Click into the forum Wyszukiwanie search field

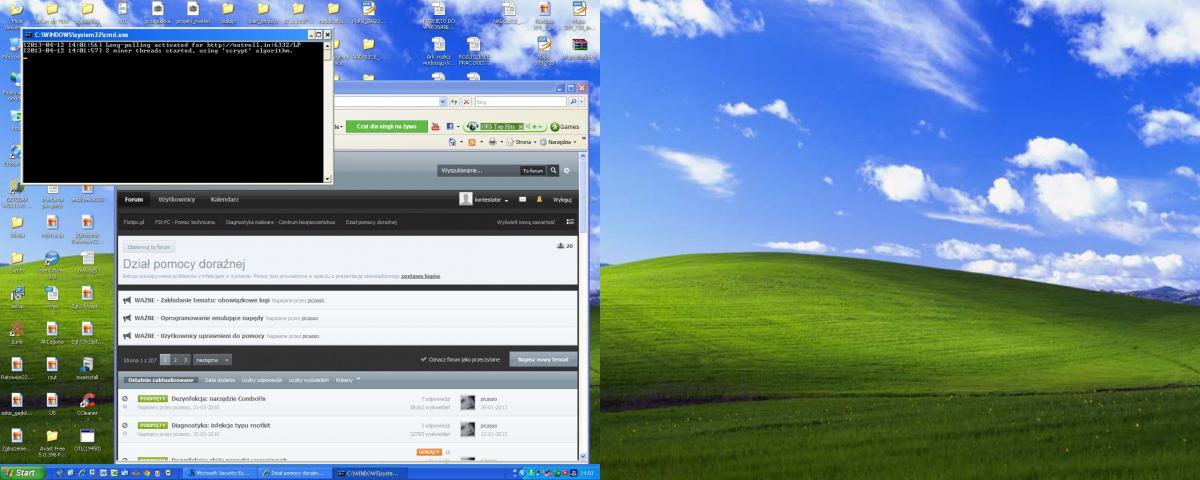(x=478, y=171)
